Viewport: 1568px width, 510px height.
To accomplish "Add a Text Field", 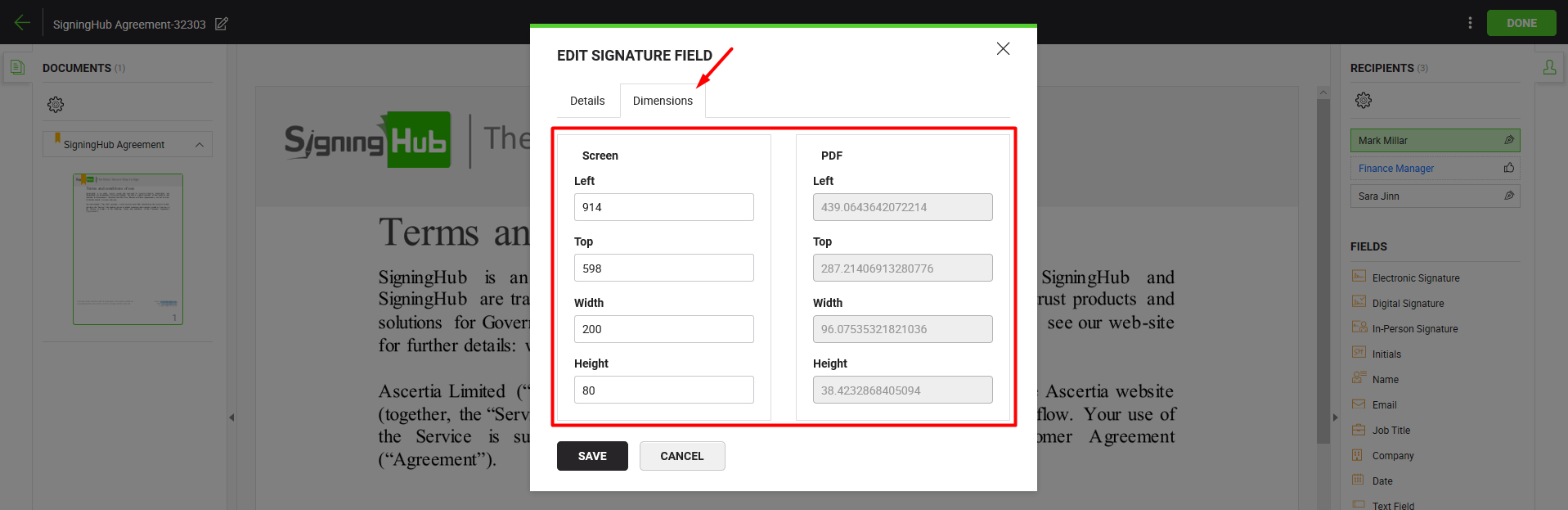I will [x=1392, y=505].
